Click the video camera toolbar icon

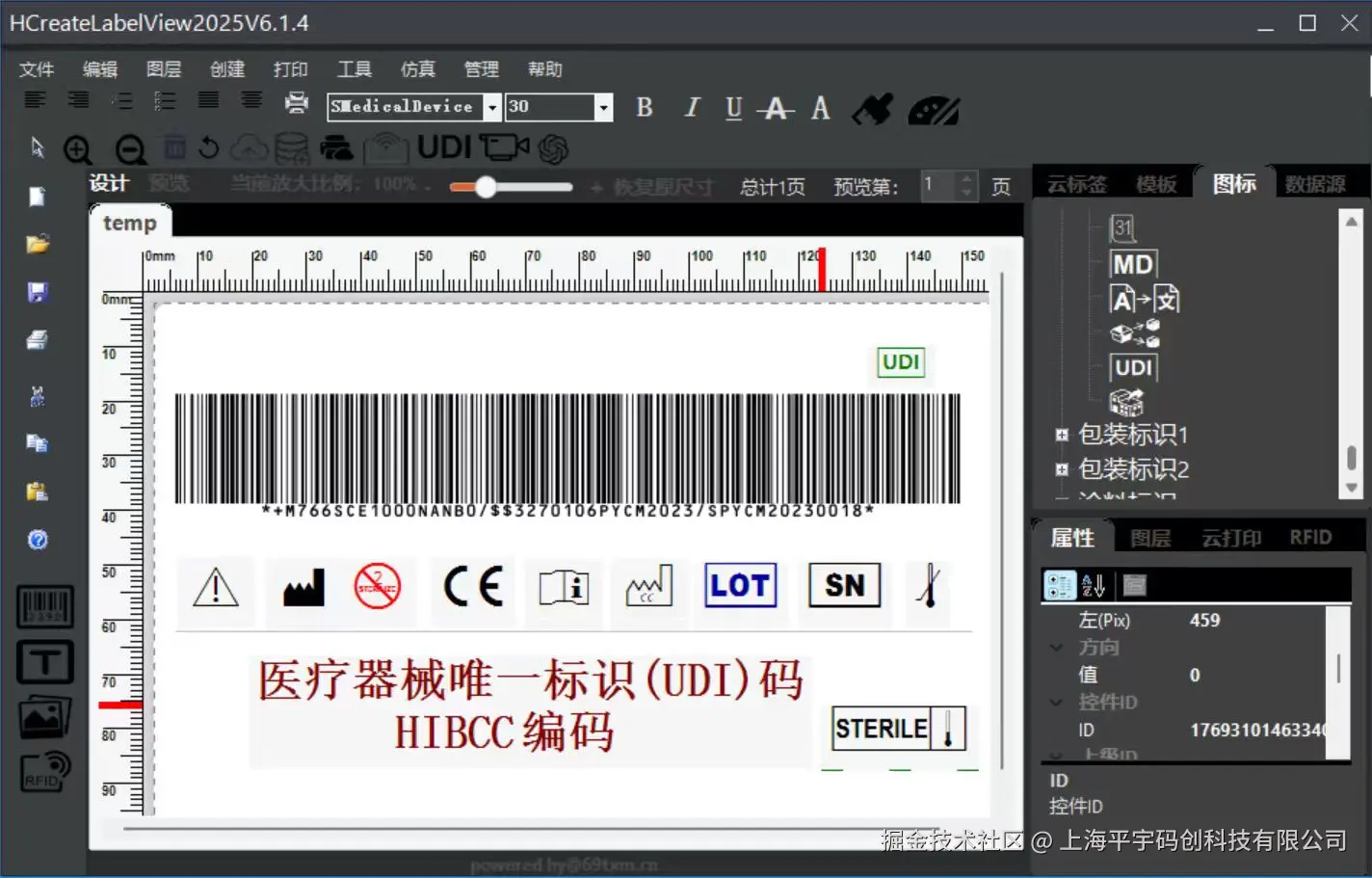coord(505,147)
